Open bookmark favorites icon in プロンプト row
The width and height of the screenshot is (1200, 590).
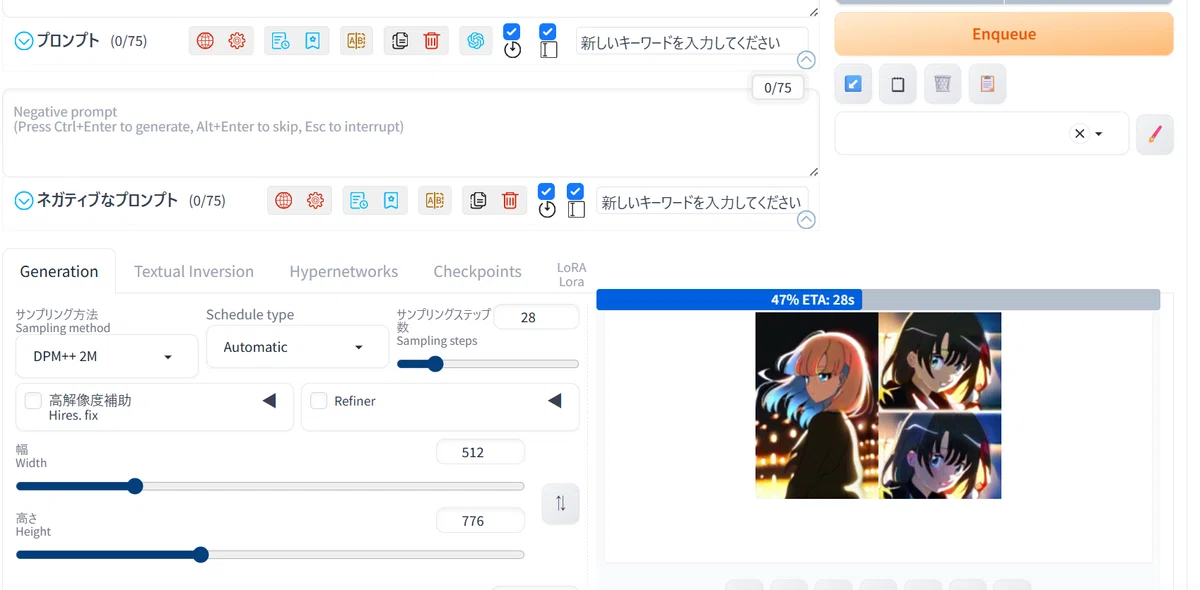click(313, 41)
